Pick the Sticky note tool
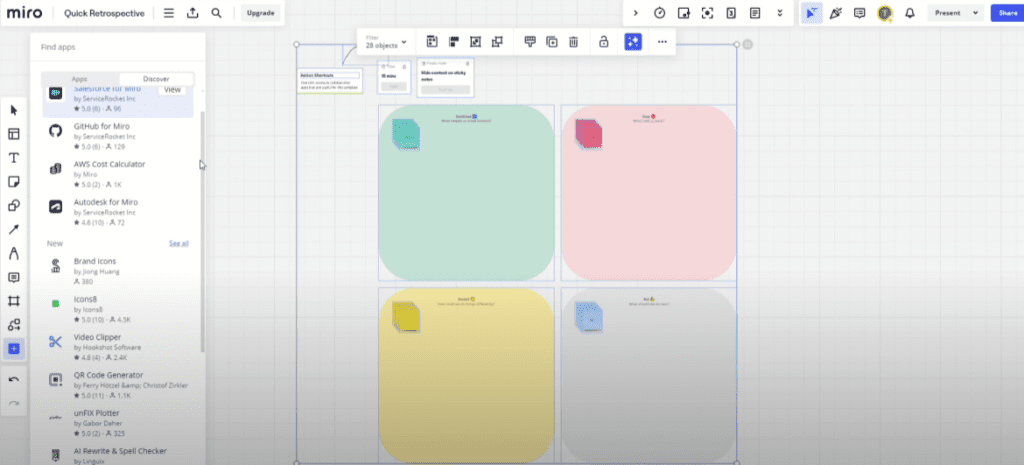 click(x=14, y=182)
